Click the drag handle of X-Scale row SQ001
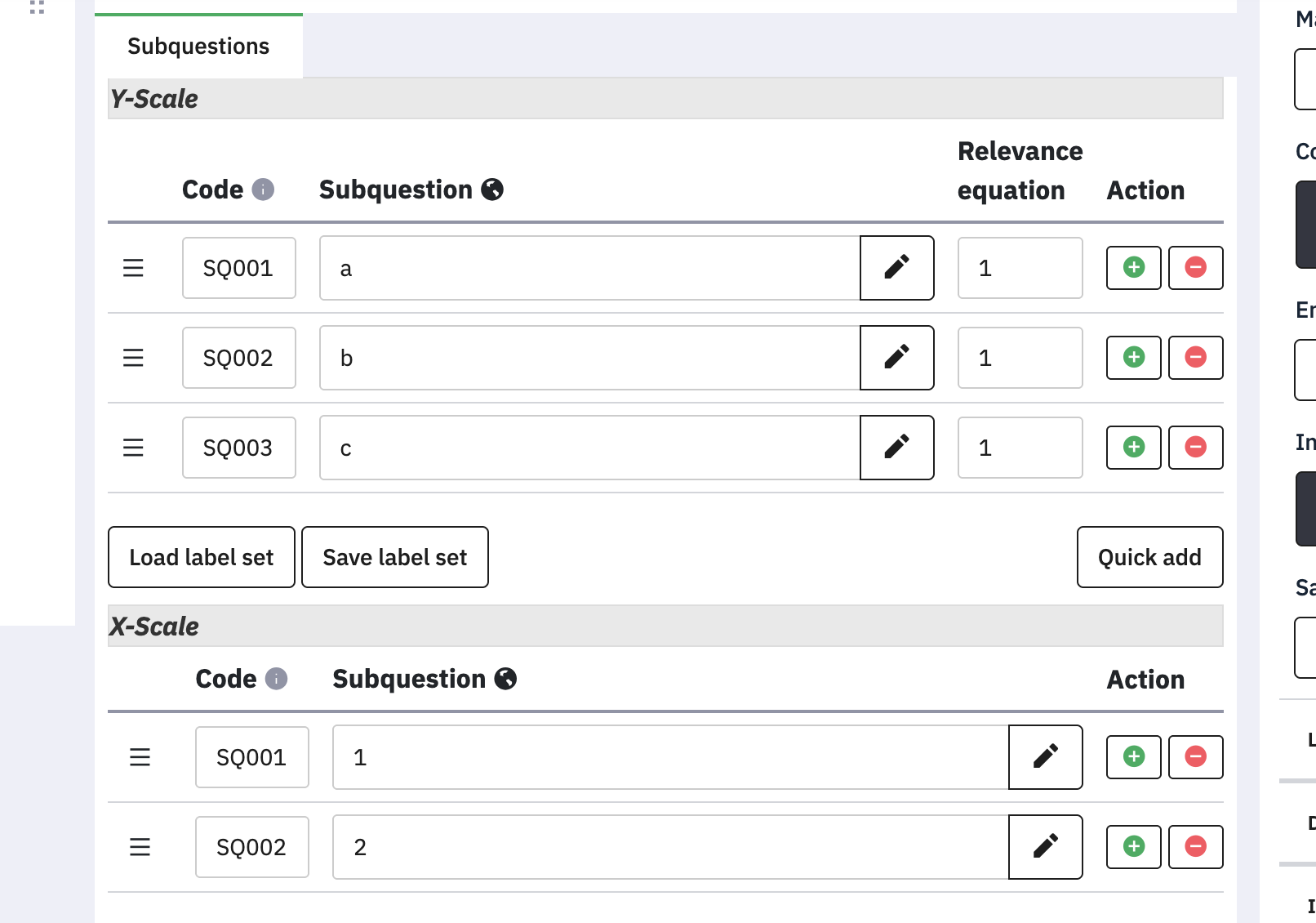The width and height of the screenshot is (1316, 923). (x=140, y=757)
